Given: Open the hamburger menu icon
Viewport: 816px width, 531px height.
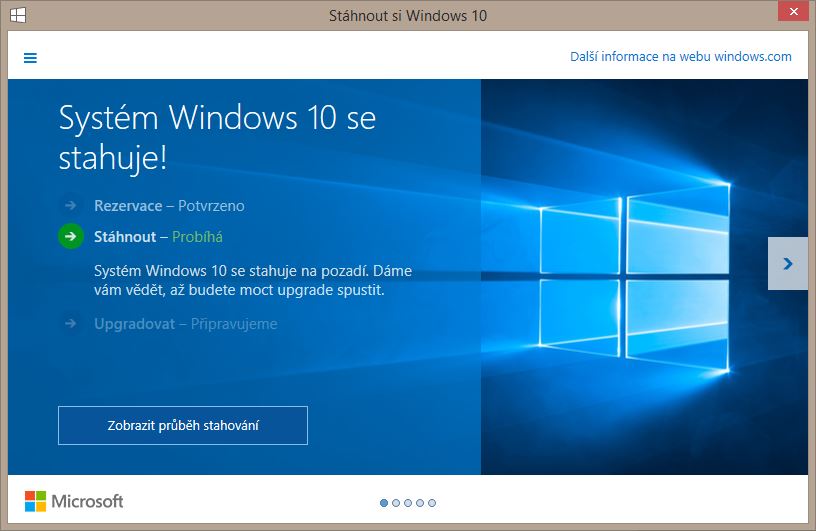Looking at the screenshot, I should (30, 58).
